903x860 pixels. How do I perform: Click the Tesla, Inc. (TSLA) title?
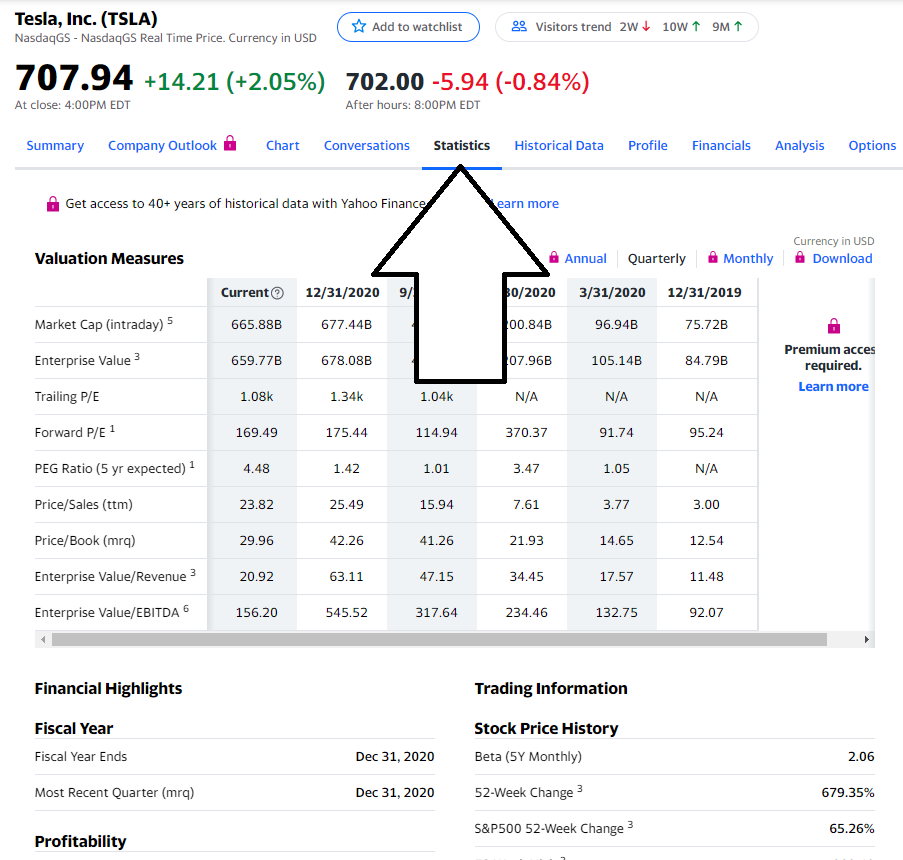point(86,19)
